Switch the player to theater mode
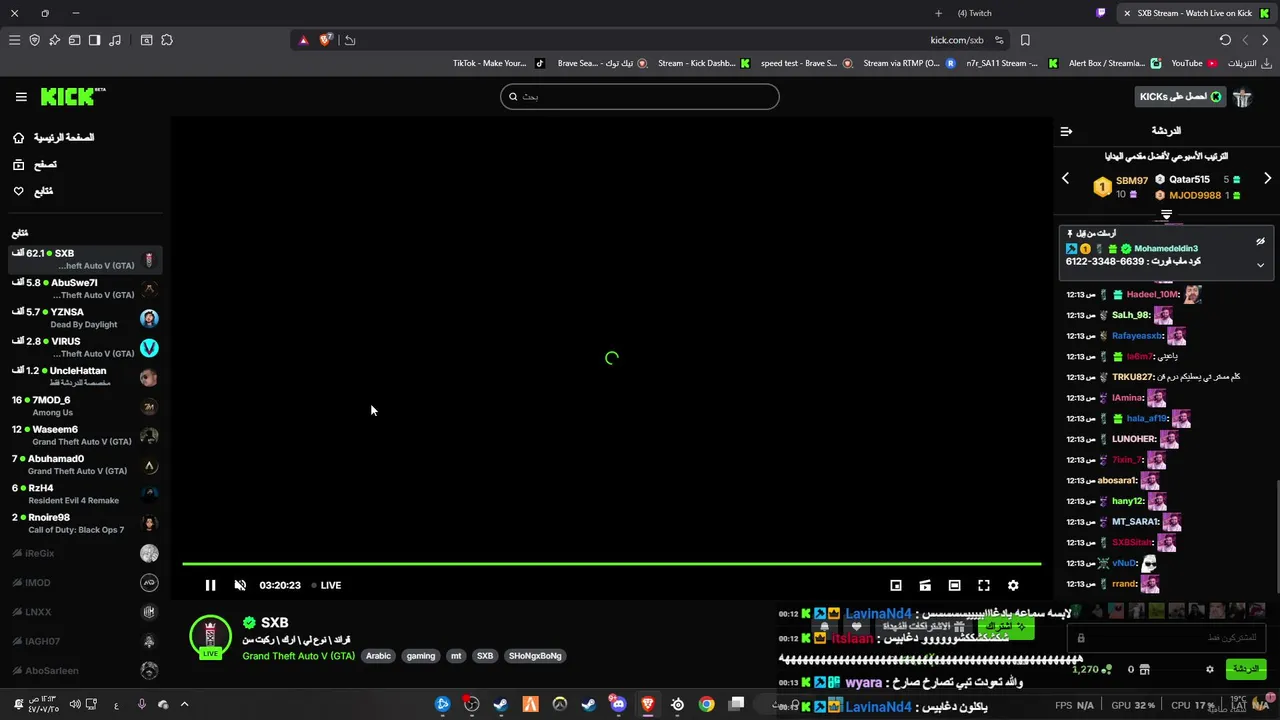 pyautogui.click(x=955, y=585)
